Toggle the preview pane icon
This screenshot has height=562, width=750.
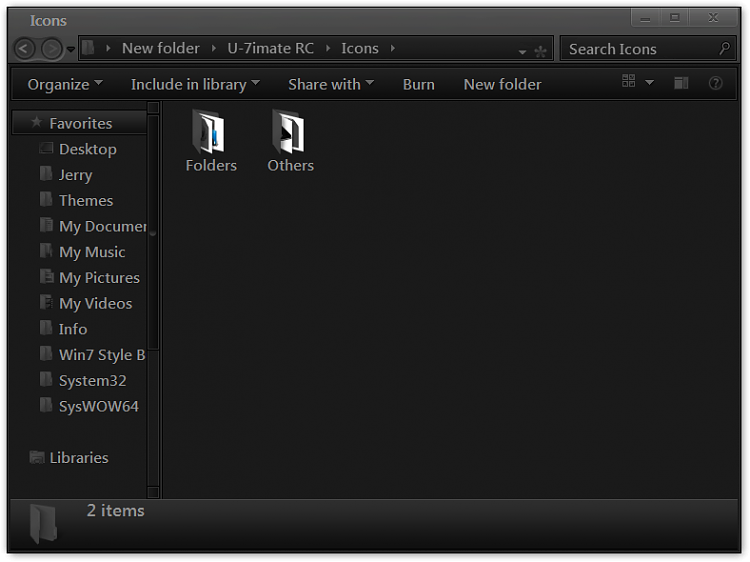tap(681, 83)
